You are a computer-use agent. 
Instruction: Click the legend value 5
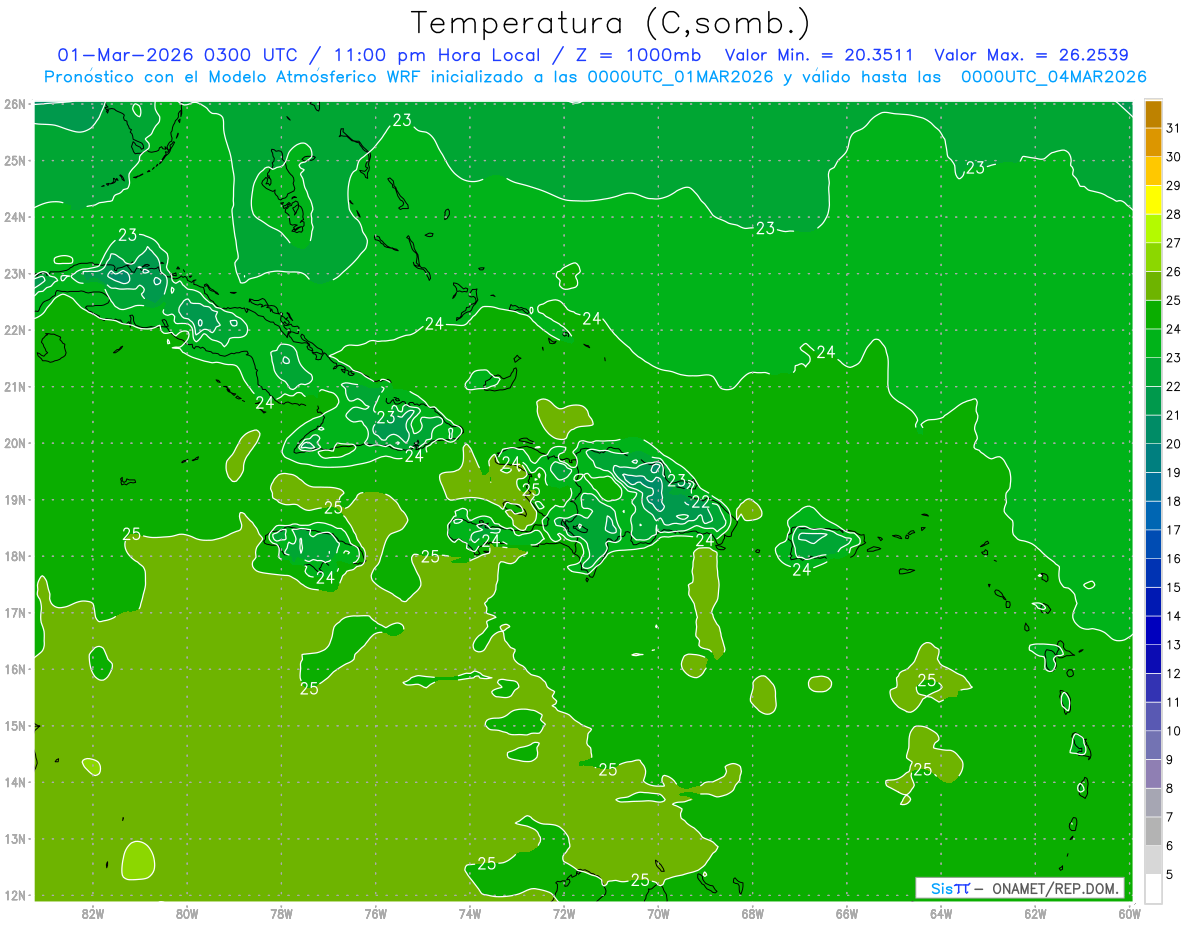click(1170, 874)
